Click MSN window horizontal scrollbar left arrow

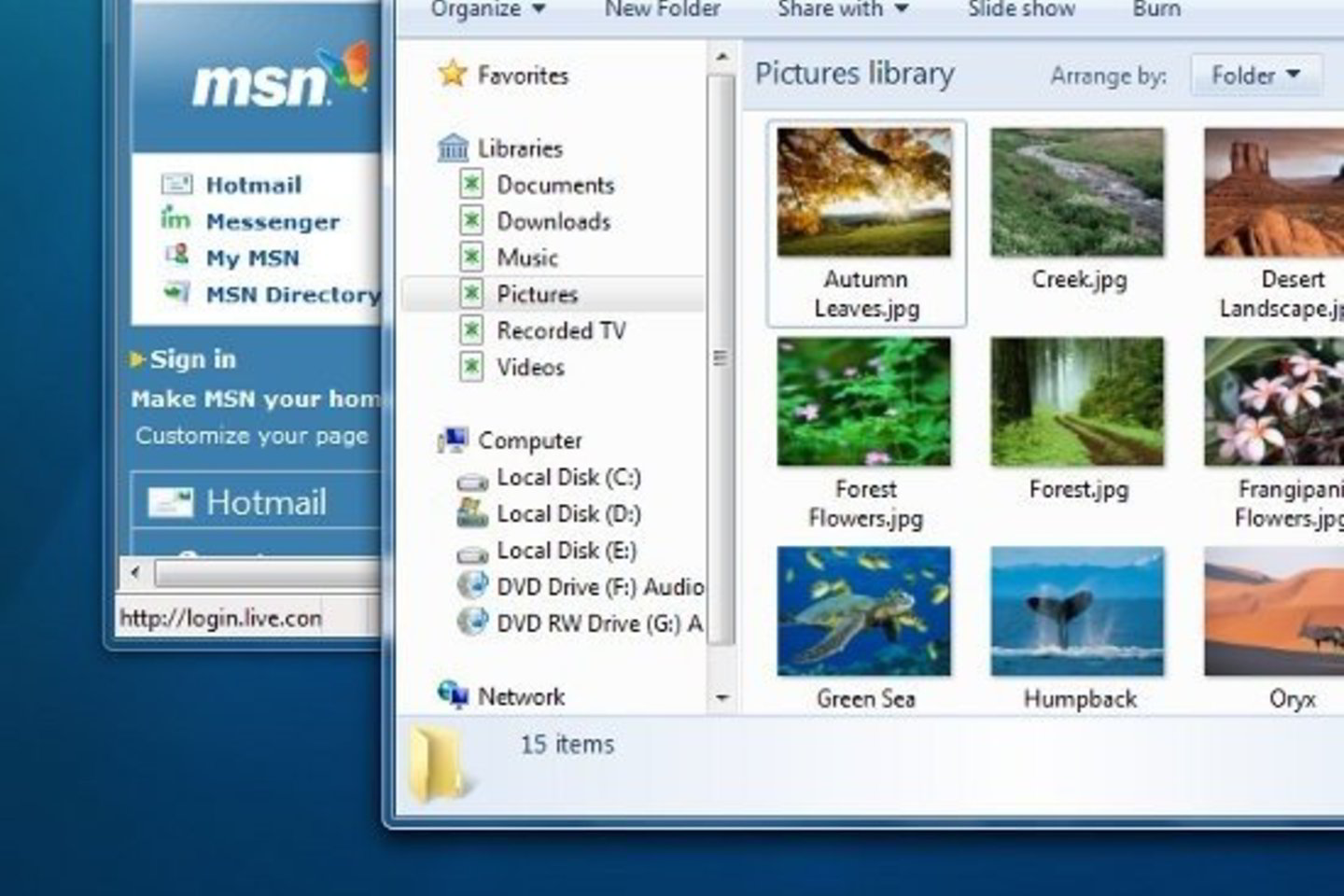point(135,572)
